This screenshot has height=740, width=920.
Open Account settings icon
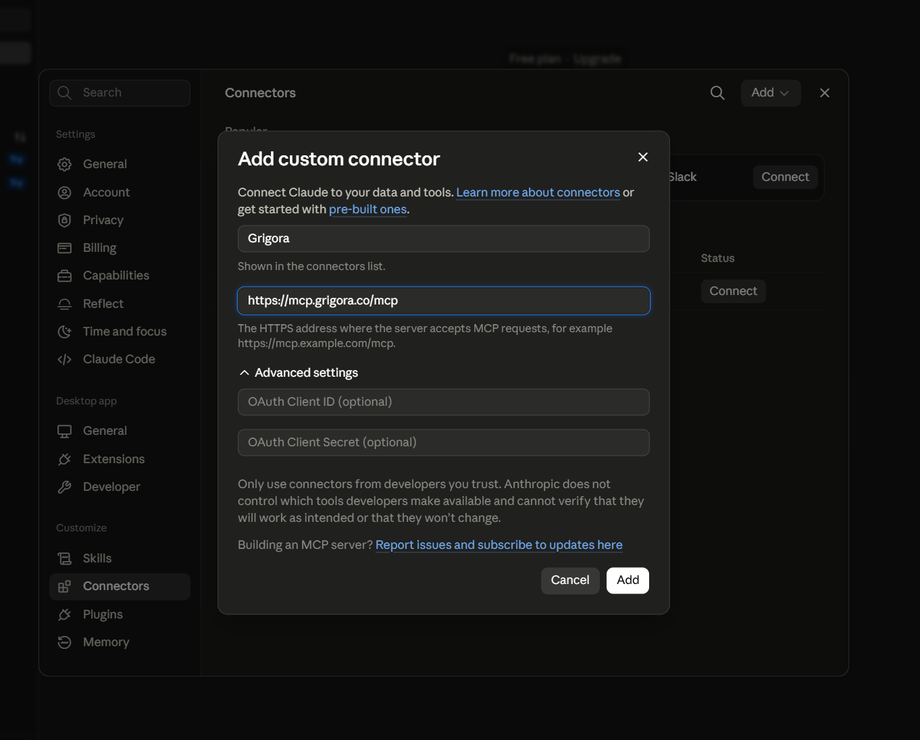[65, 192]
